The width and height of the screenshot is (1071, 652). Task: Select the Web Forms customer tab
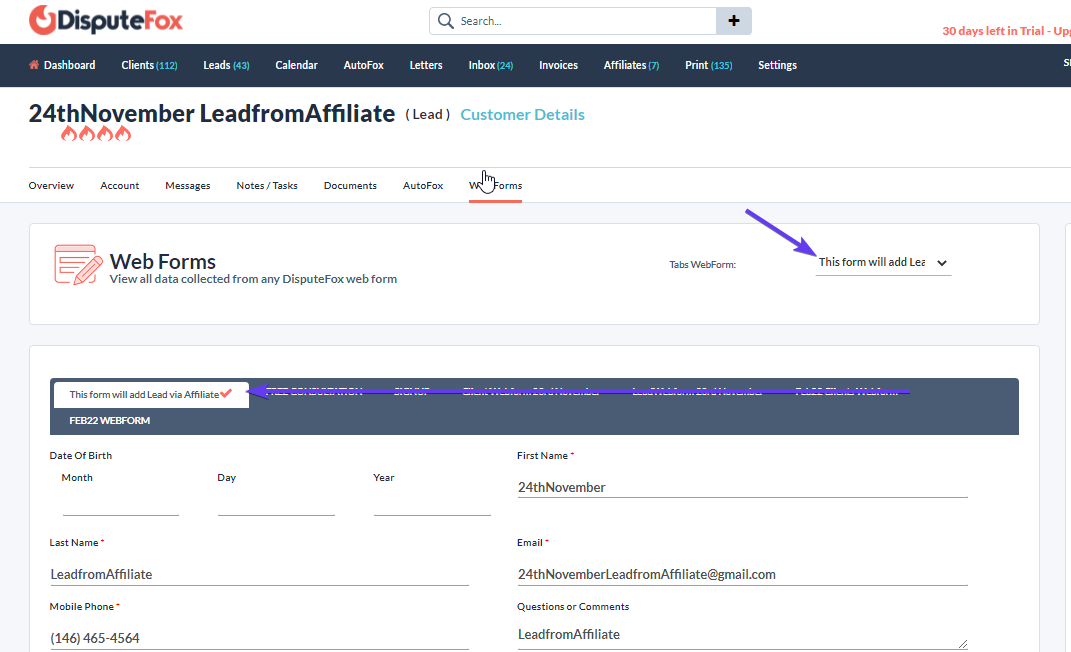coord(495,186)
